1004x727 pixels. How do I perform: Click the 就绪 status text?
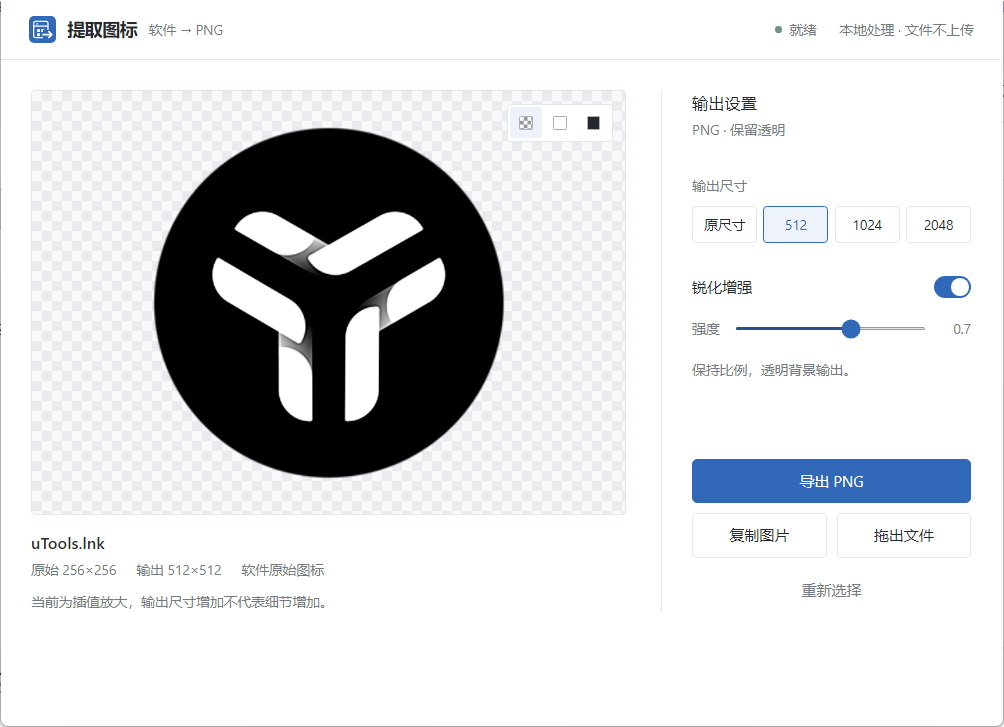click(x=803, y=30)
